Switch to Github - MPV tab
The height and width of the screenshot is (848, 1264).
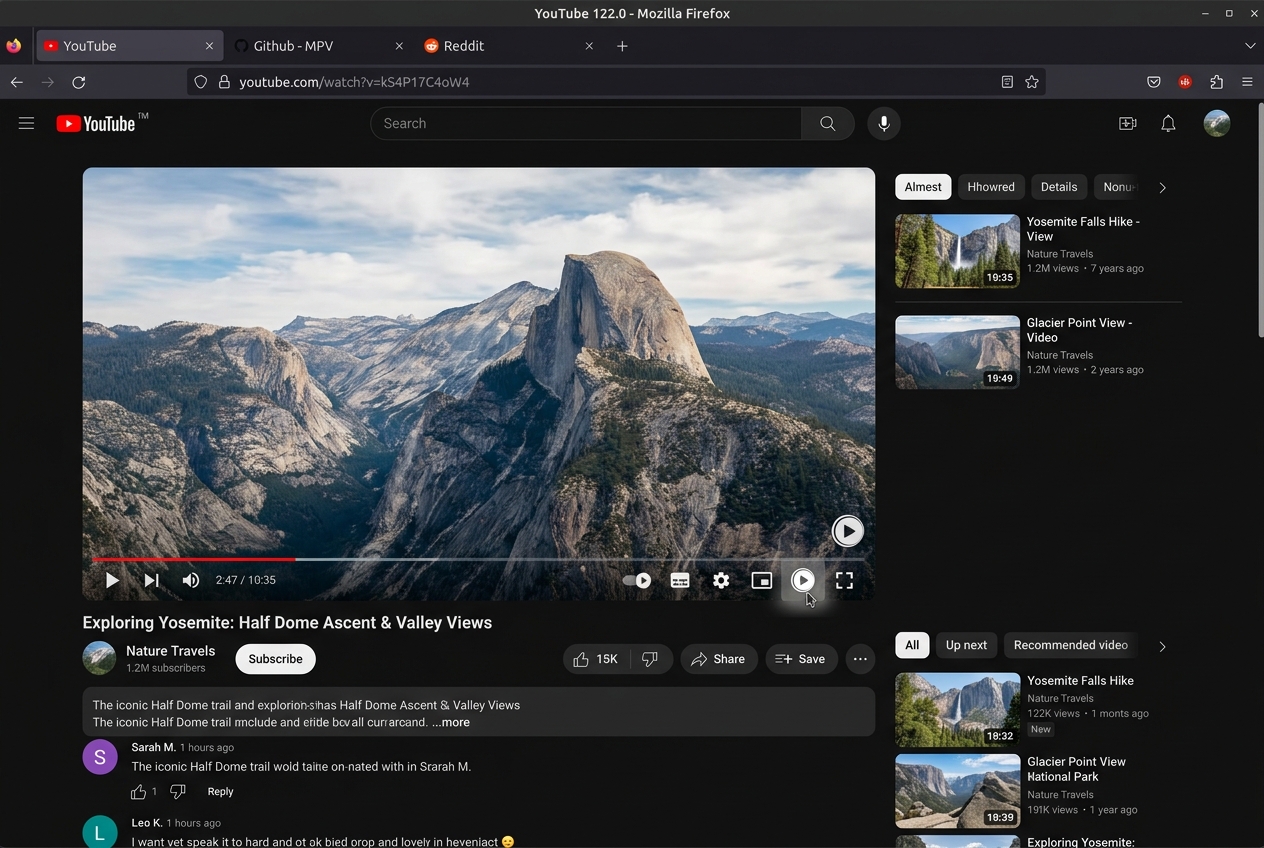tap(318, 46)
